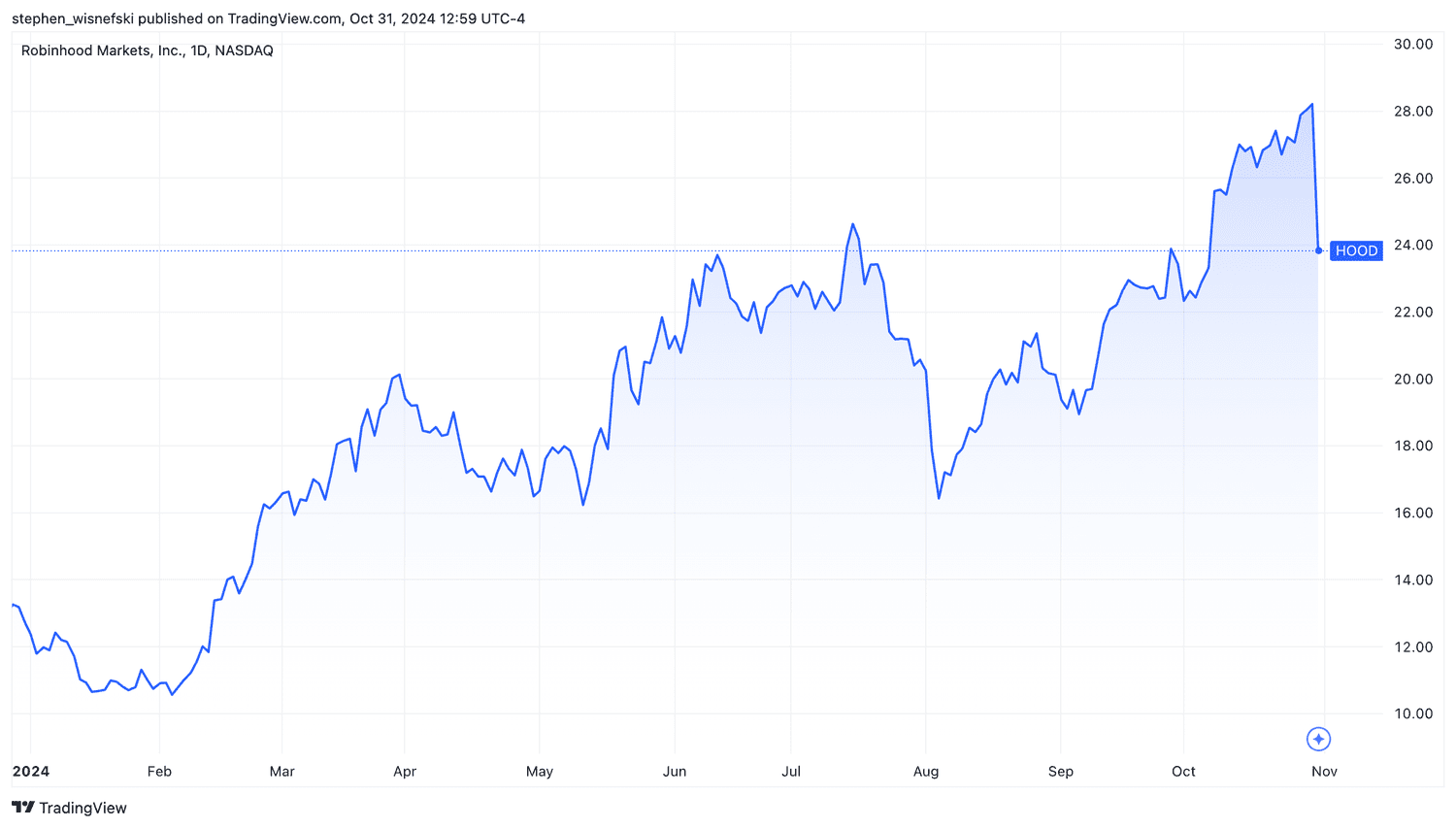This screenshot has height=828, width=1456.
Task: Click the 14.00 price axis label
Action: click(x=1413, y=580)
